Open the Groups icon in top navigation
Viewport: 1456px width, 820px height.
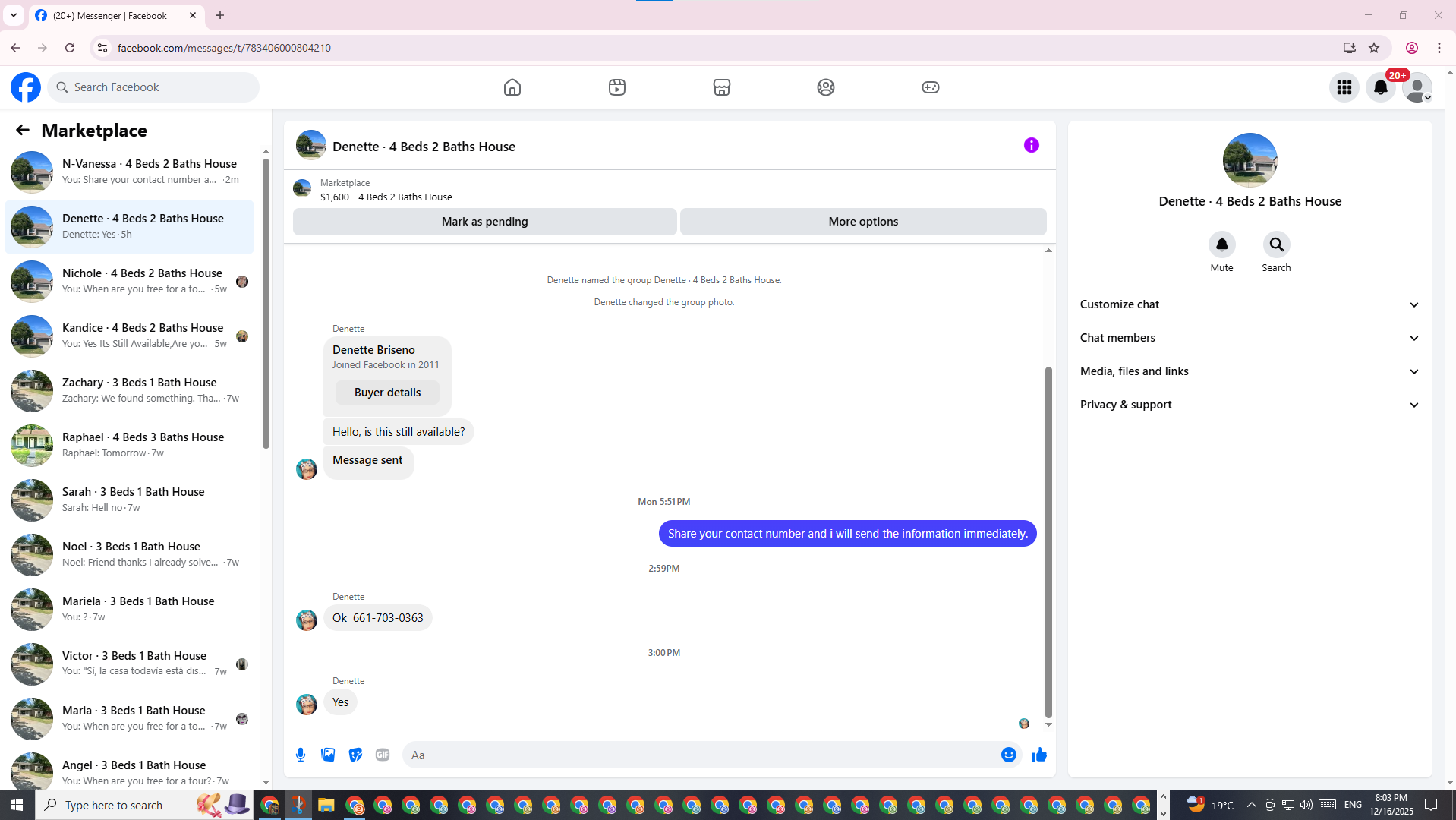pos(826,87)
